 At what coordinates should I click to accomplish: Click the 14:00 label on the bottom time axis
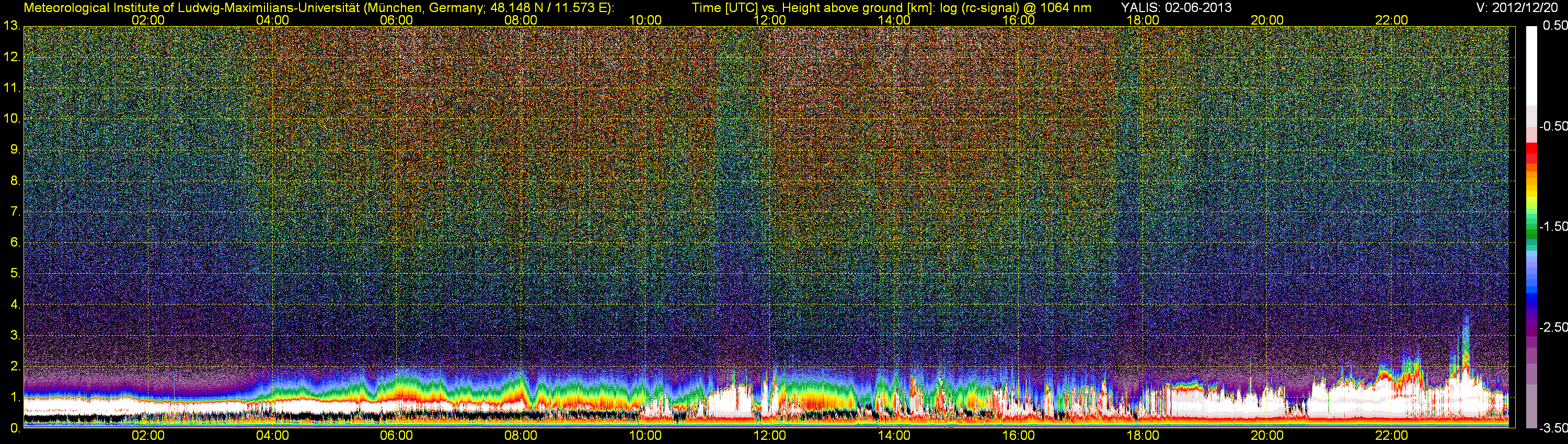894,436
